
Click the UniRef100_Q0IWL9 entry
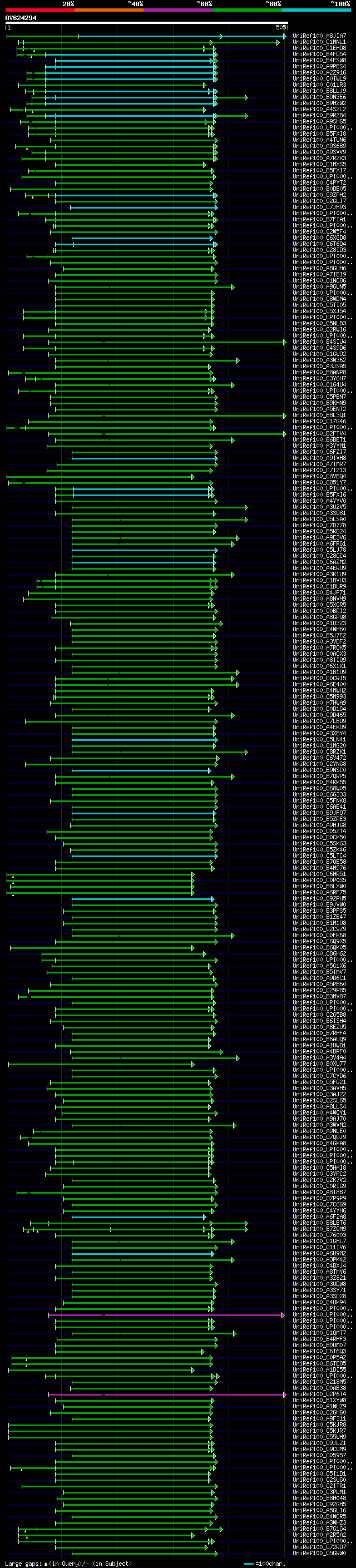319,78
